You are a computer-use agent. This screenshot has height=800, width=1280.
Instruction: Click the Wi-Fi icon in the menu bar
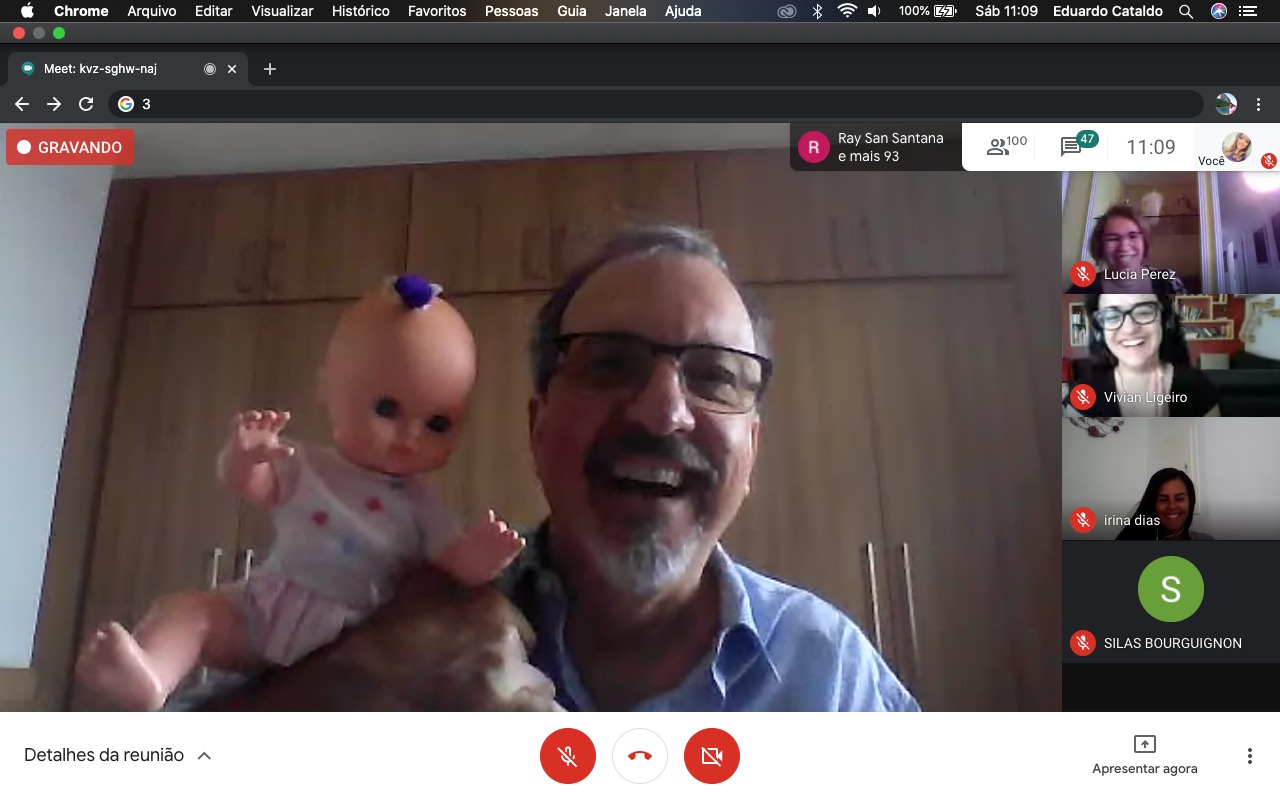(x=848, y=11)
